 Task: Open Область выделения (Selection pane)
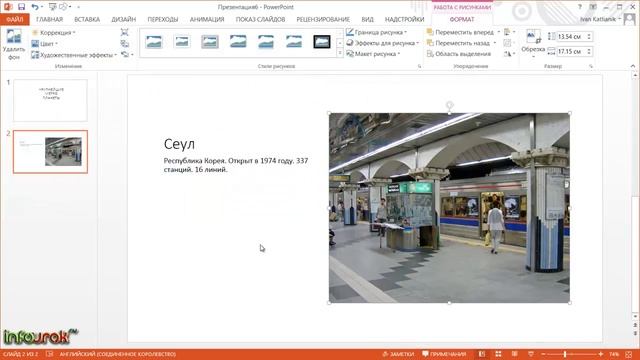[x=459, y=54]
